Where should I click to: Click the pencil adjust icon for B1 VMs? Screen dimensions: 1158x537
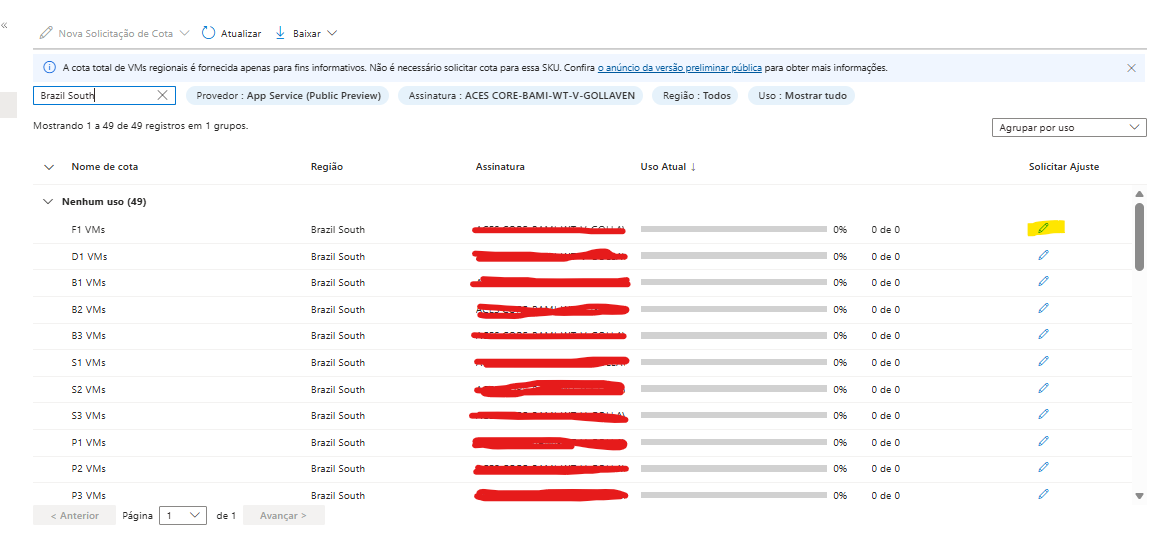click(1043, 281)
